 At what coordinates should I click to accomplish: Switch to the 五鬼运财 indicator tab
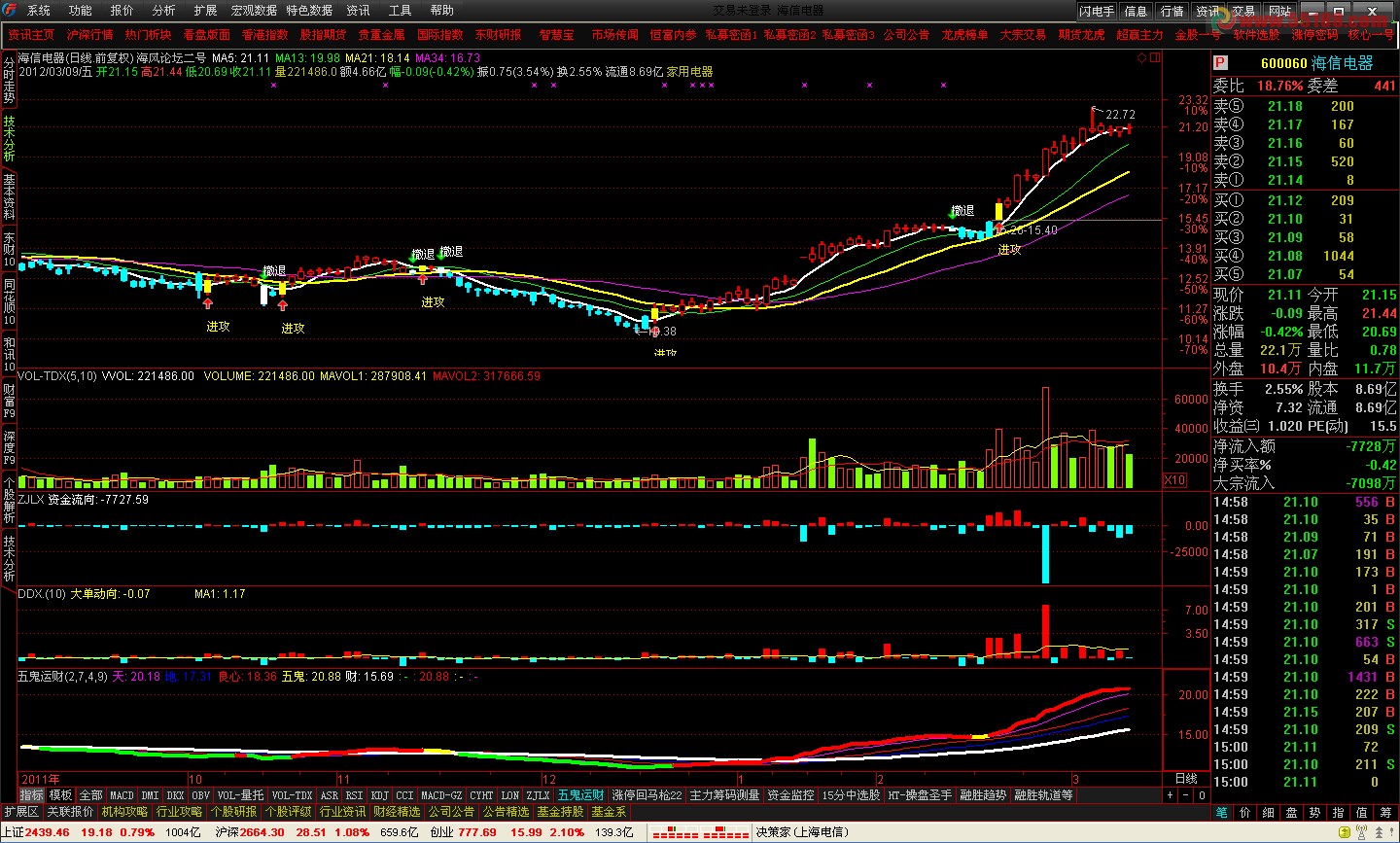(581, 795)
